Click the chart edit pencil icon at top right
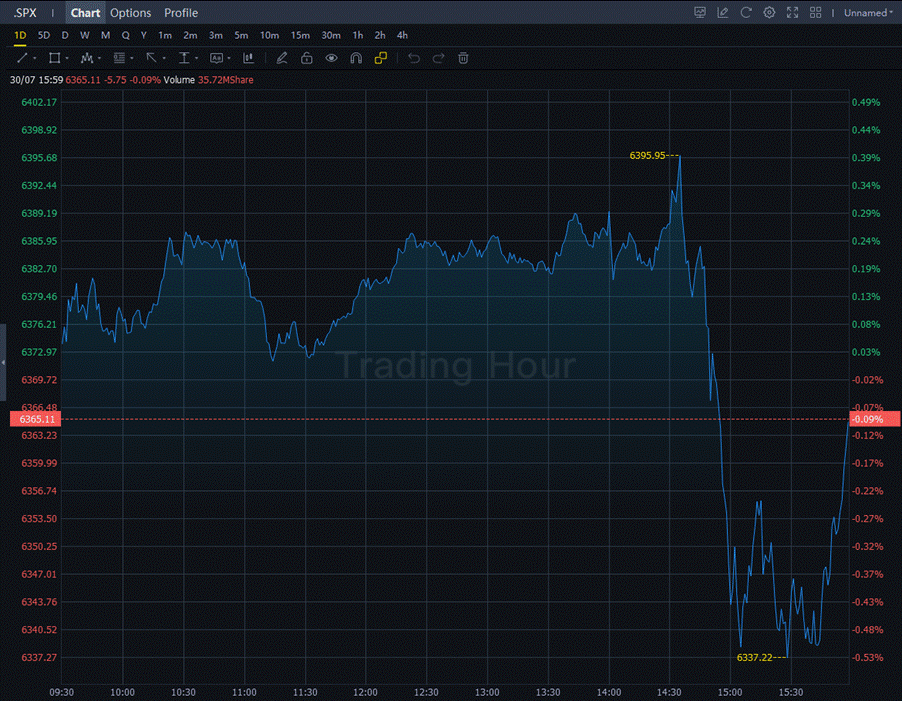 (723, 13)
